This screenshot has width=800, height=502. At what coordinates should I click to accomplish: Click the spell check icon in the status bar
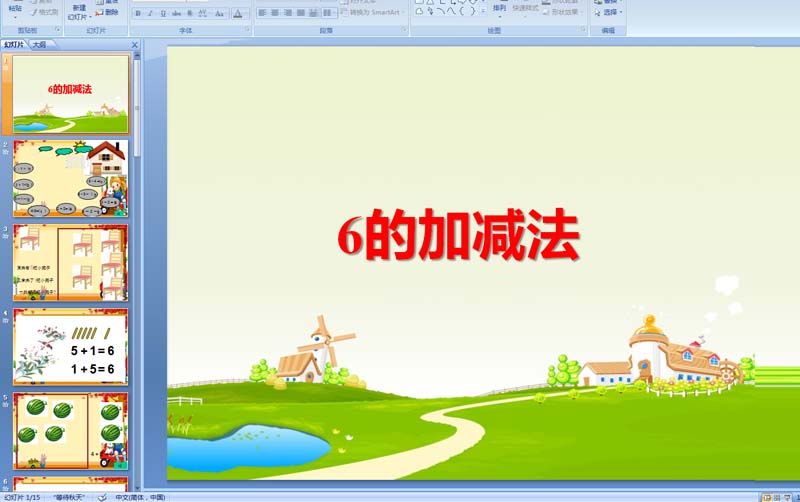(102, 497)
